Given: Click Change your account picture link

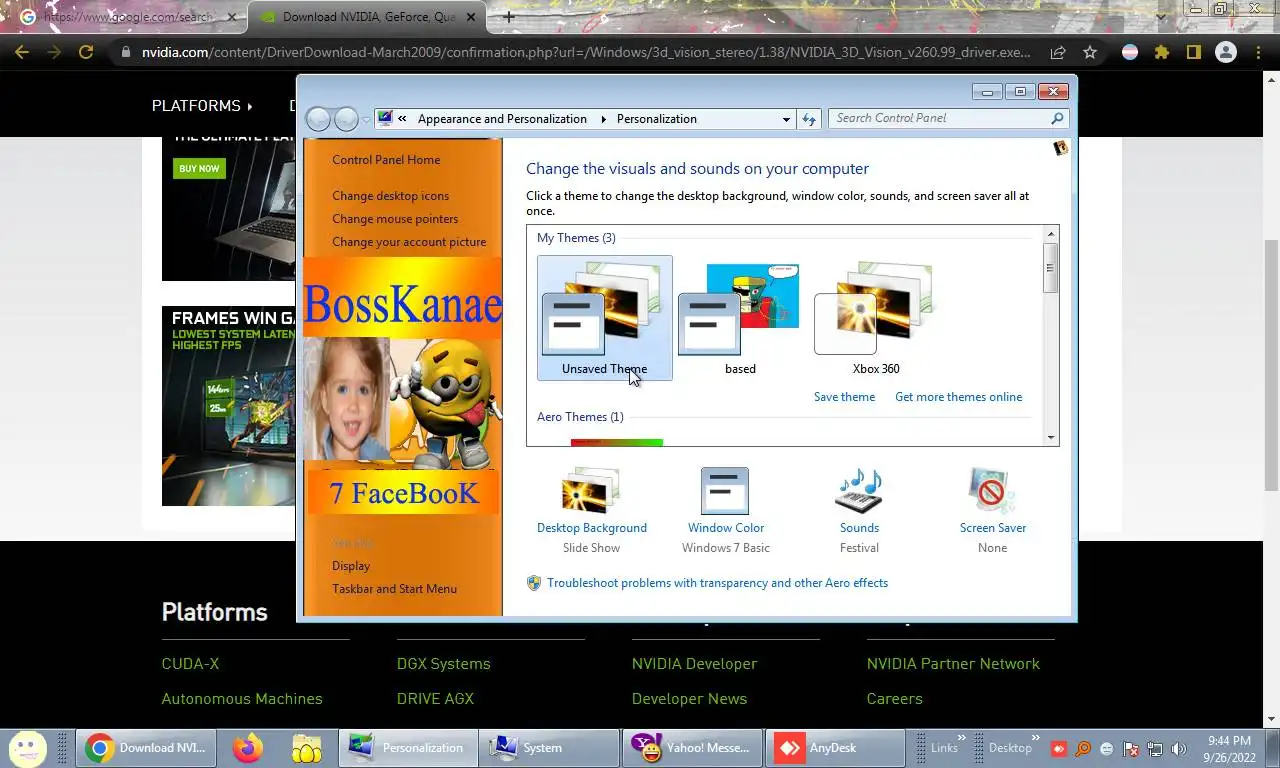Looking at the screenshot, I should (x=409, y=242).
